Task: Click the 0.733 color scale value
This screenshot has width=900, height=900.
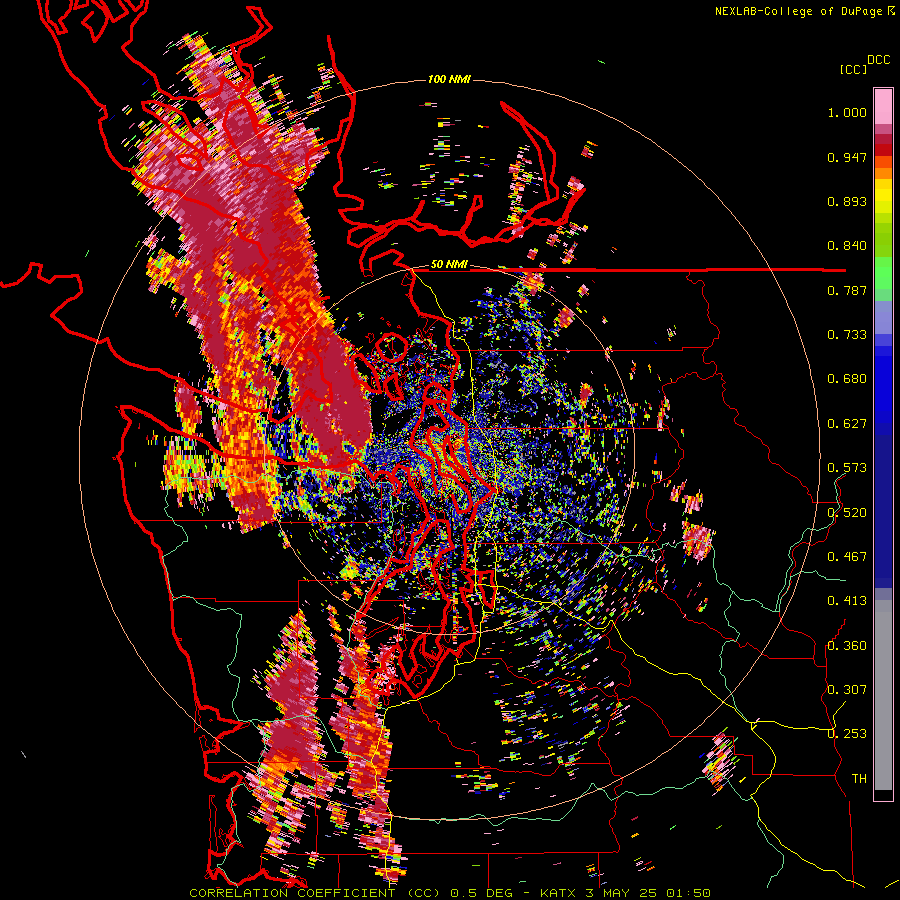Action: coord(847,335)
